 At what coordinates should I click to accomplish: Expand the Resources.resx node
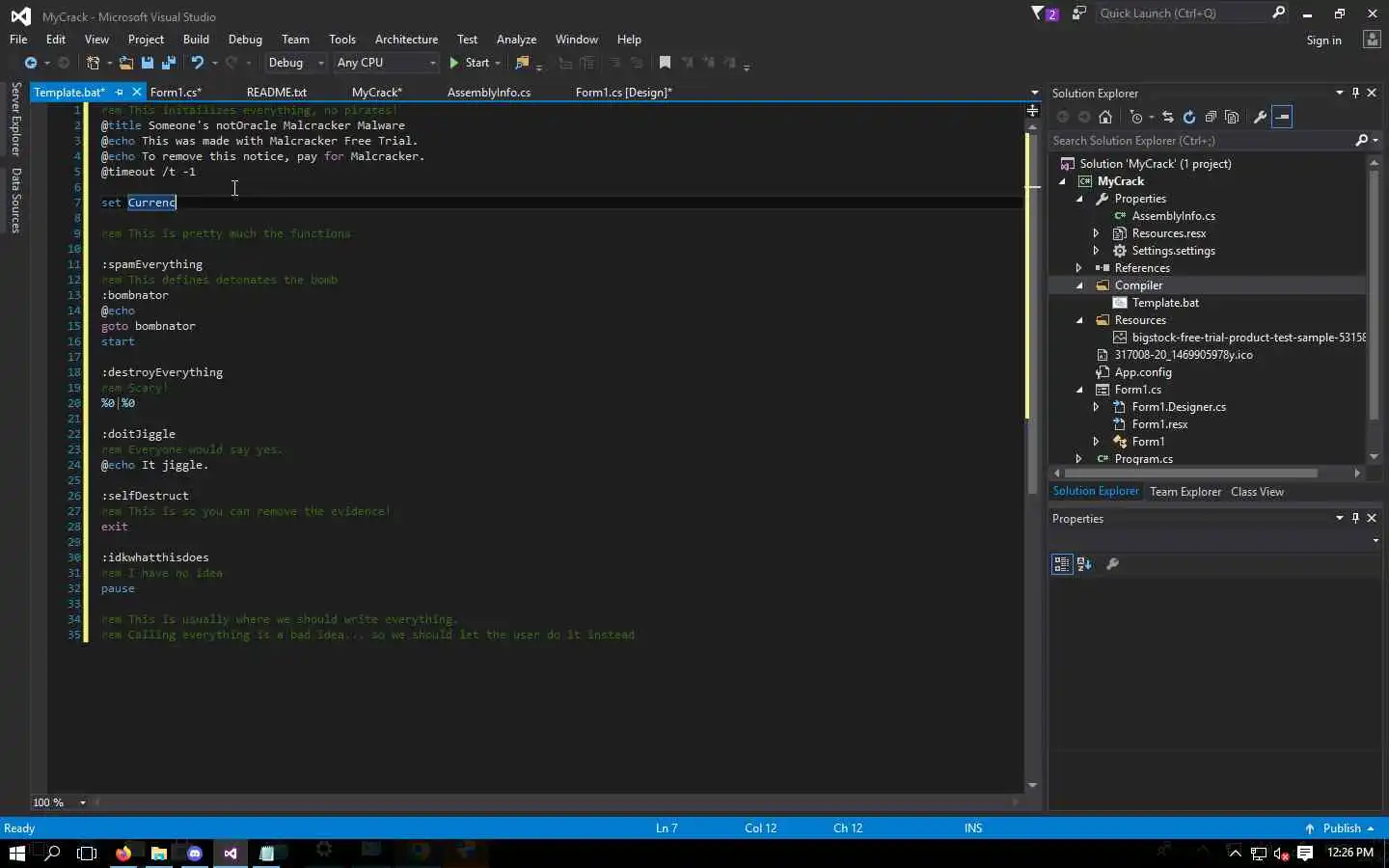pos(1096,233)
